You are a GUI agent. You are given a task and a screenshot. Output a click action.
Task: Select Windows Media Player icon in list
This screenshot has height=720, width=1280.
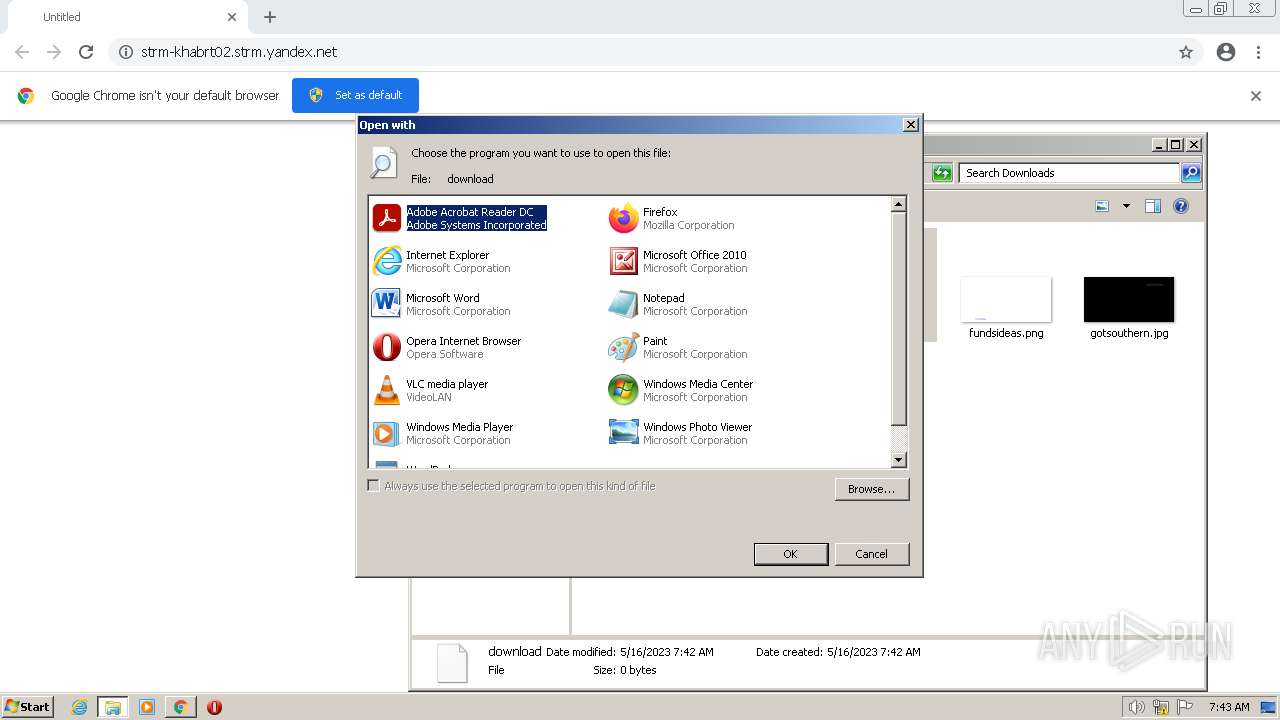click(387, 433)
